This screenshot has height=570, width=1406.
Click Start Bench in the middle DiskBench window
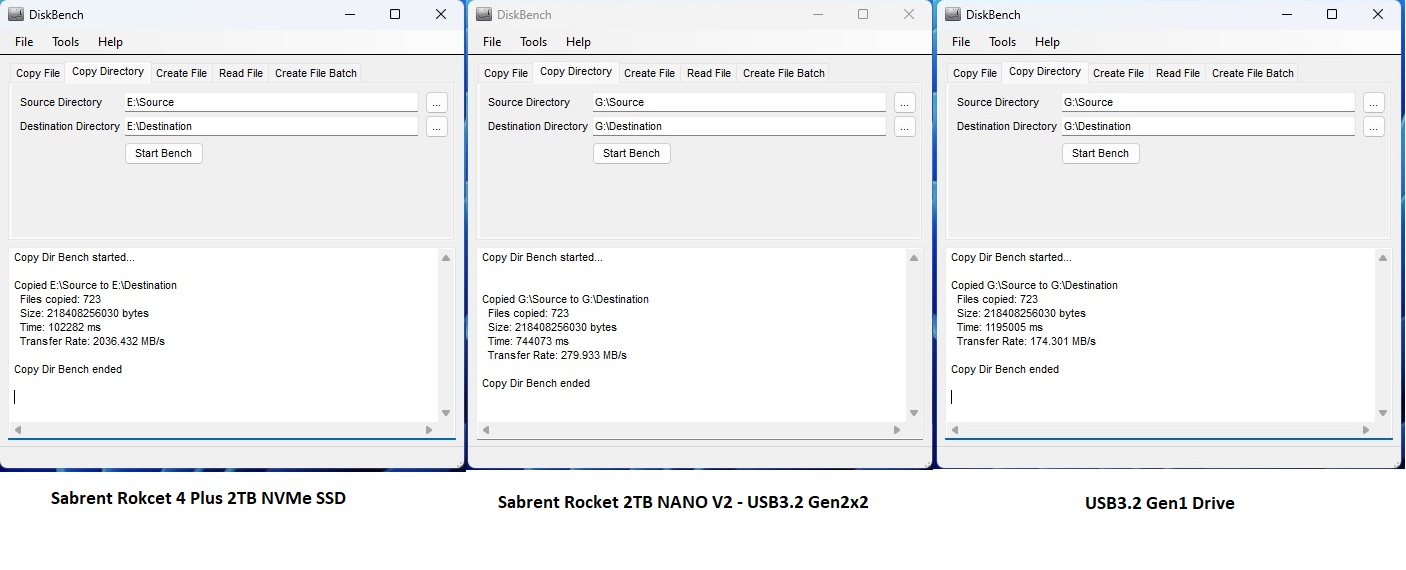(x=632, y=153)
